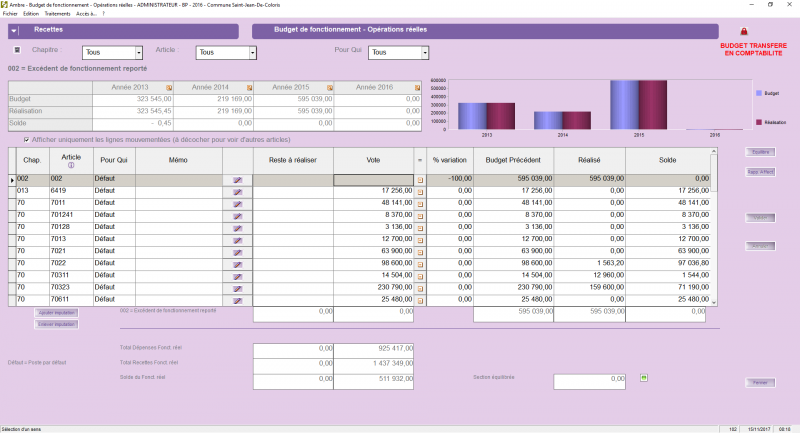
Task: Click the Rapp. Affect. button
Action: tap(760, 172)
